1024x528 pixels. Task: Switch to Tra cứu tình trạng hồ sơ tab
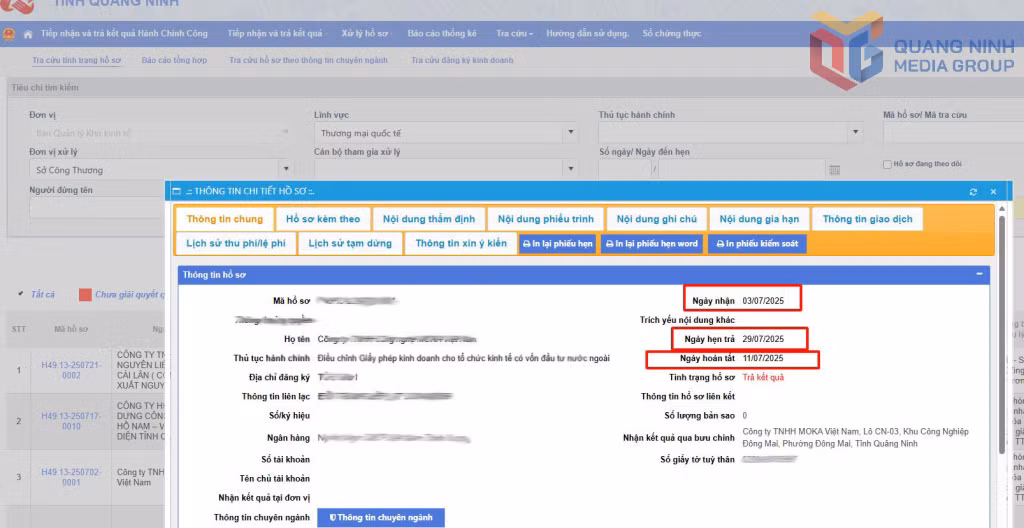(77, 60)
